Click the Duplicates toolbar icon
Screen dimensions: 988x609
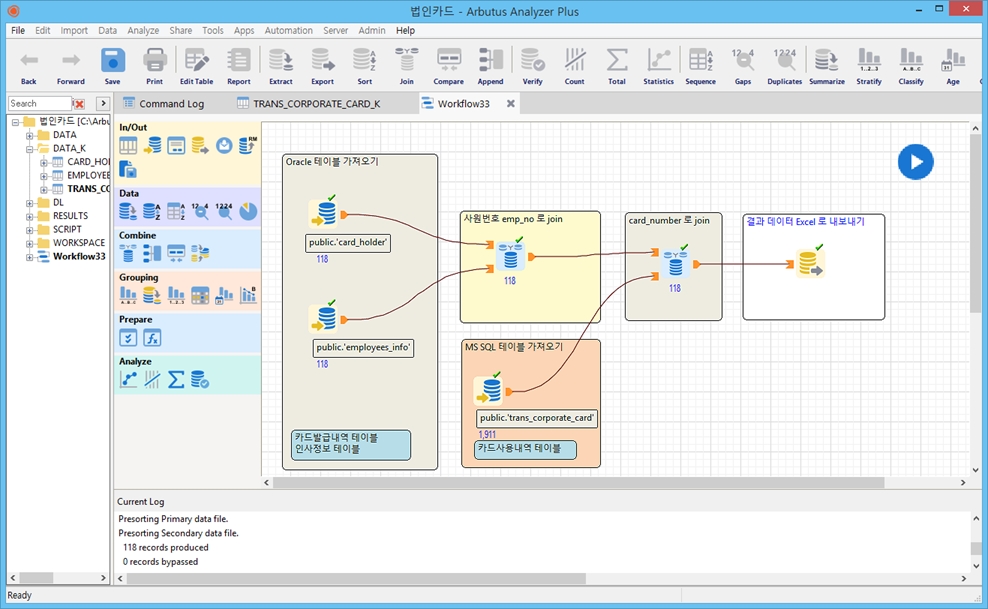click(x=784, y=61)
